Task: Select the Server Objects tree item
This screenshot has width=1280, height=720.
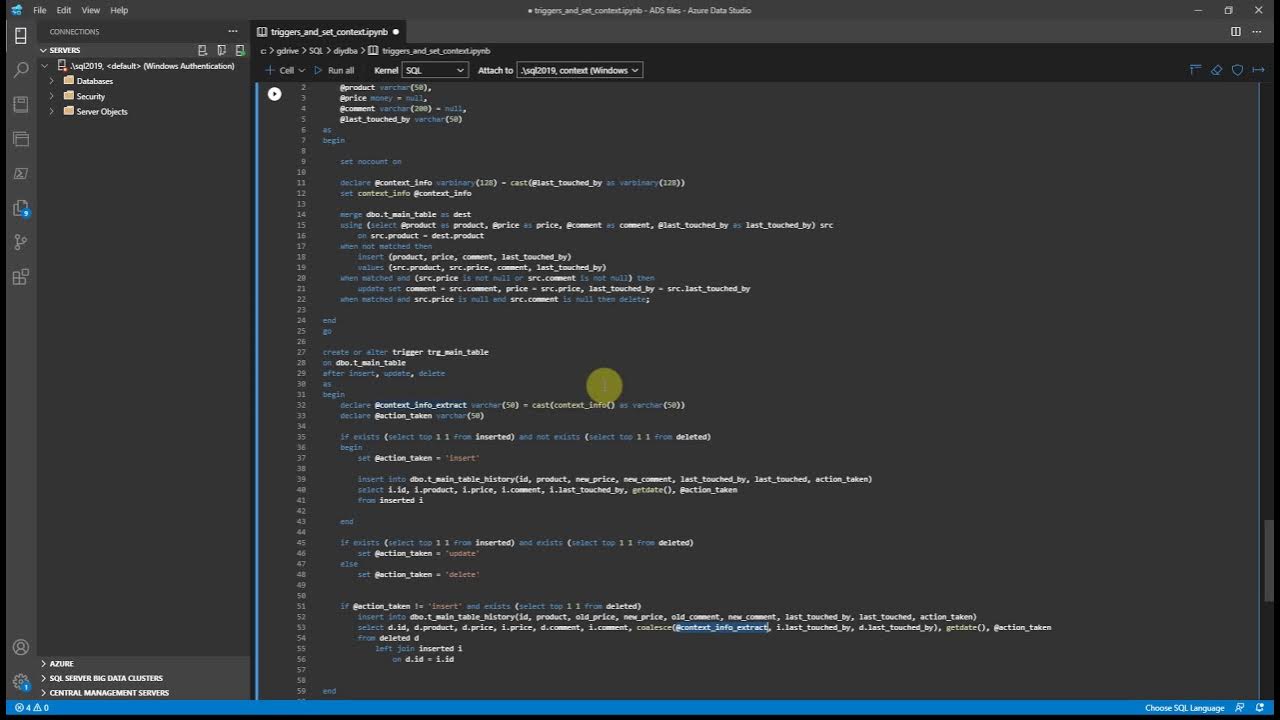Action: coord(102,111)
